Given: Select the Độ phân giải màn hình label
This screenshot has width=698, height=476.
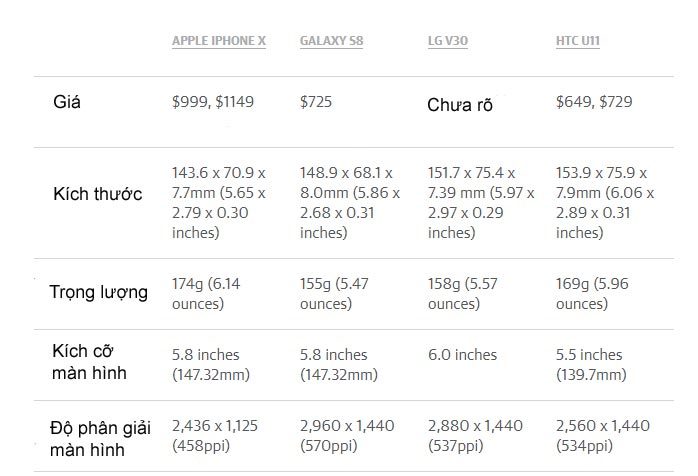Looking at the screenshot, I should click(100, 438).
